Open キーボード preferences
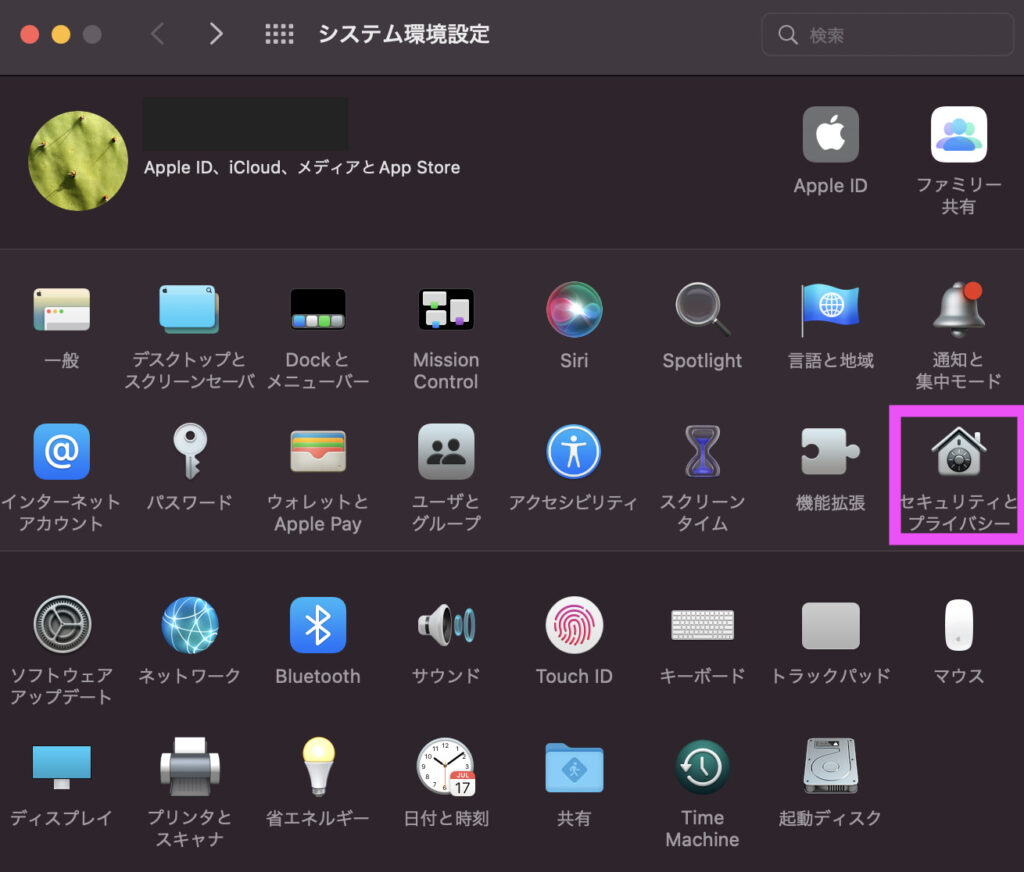This screenshot has height=872, width=1024. pos(702,624)
